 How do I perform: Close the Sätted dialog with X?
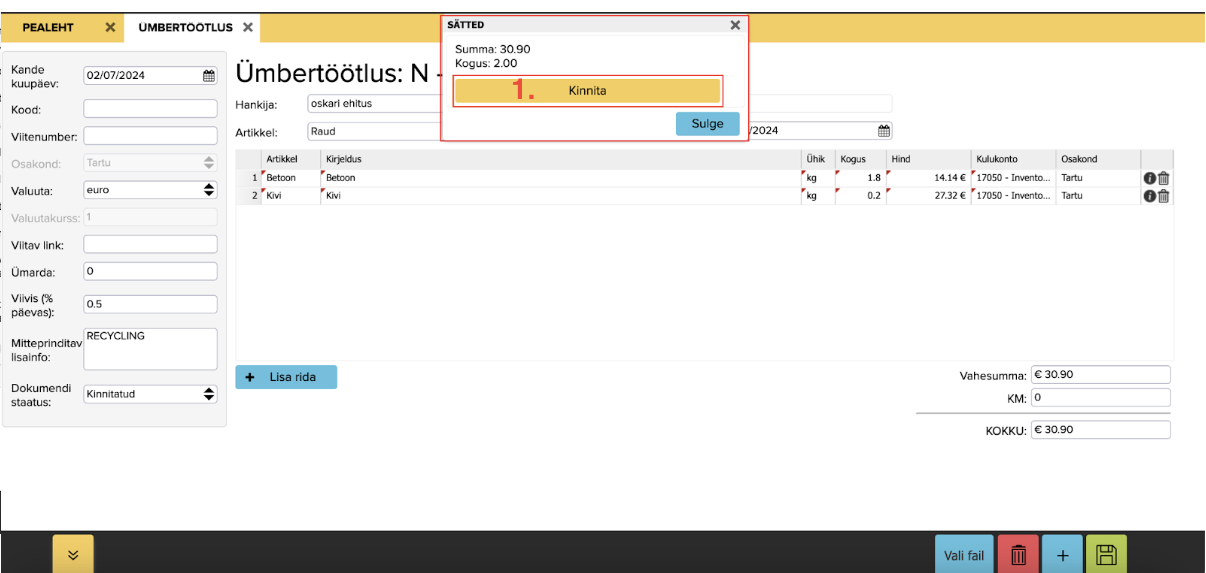(x=735, y=25)
